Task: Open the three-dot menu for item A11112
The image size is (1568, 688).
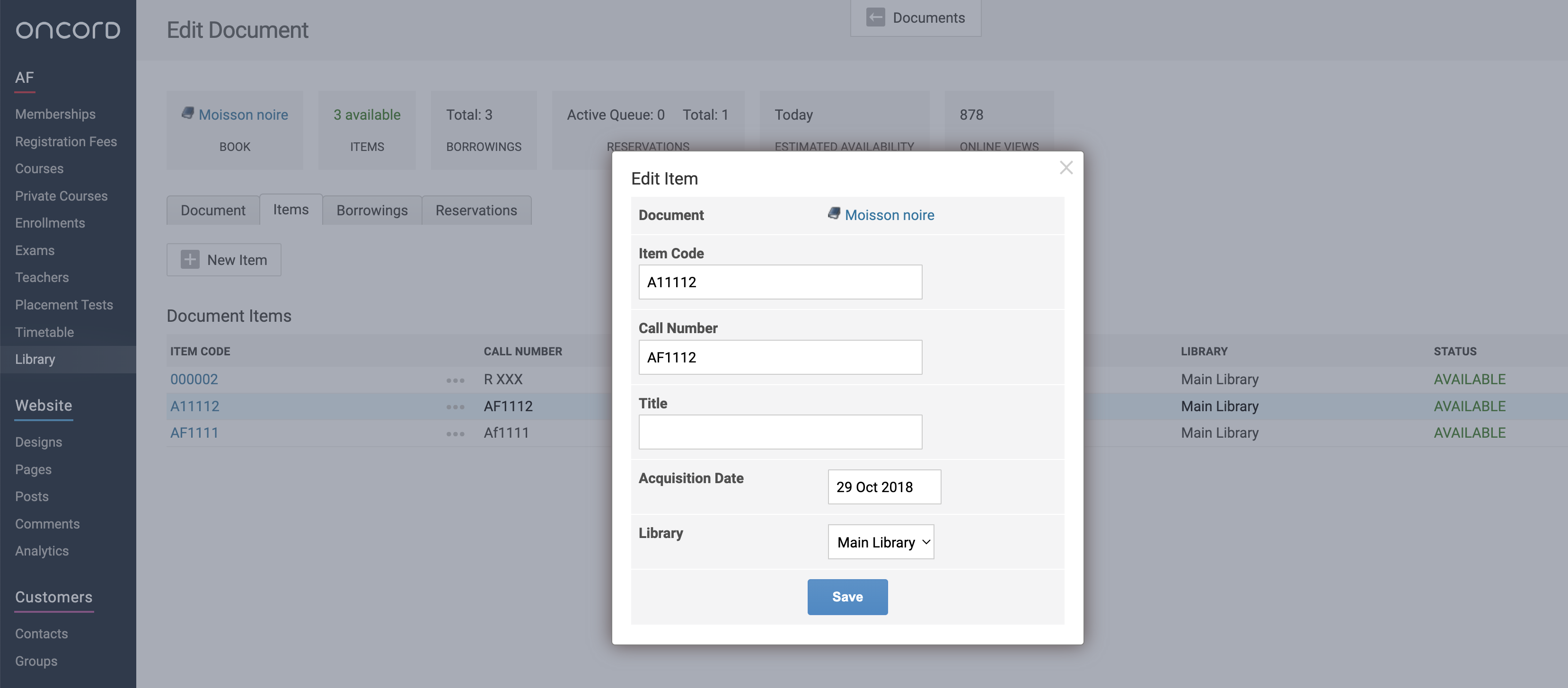Action: coord(455,407)
